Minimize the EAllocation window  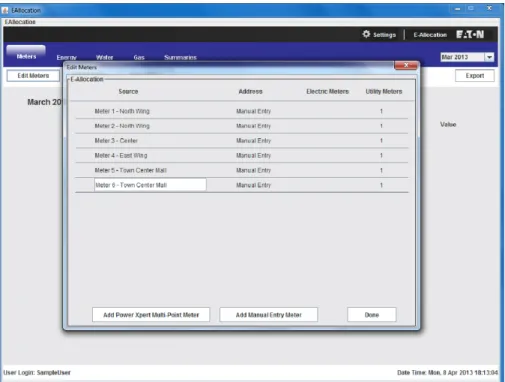(x=458, y=9)
